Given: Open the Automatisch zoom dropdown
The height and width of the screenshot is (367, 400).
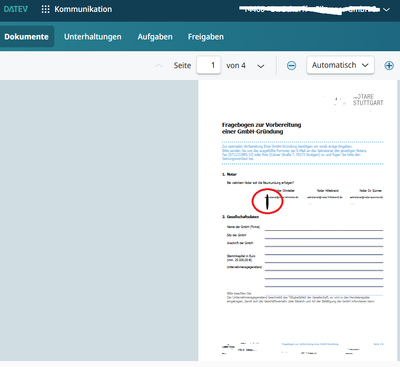Looking at the screenshot, I should click(340, 65).
